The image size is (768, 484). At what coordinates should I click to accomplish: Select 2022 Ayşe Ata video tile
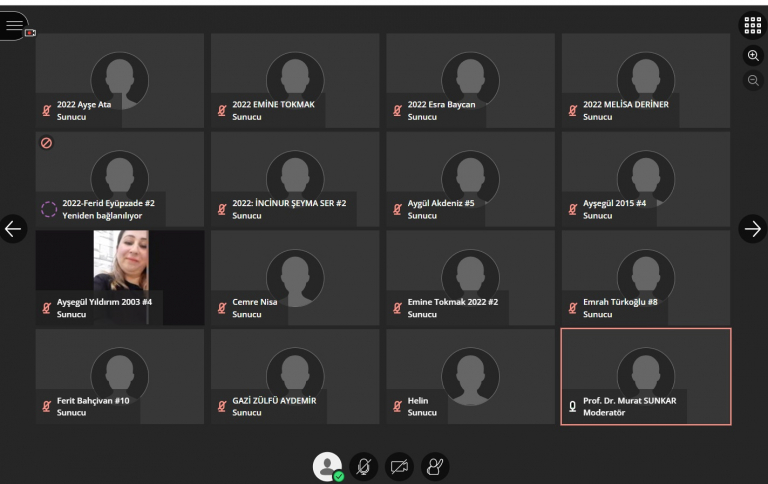pyautogui.click(x=120, y=81)
